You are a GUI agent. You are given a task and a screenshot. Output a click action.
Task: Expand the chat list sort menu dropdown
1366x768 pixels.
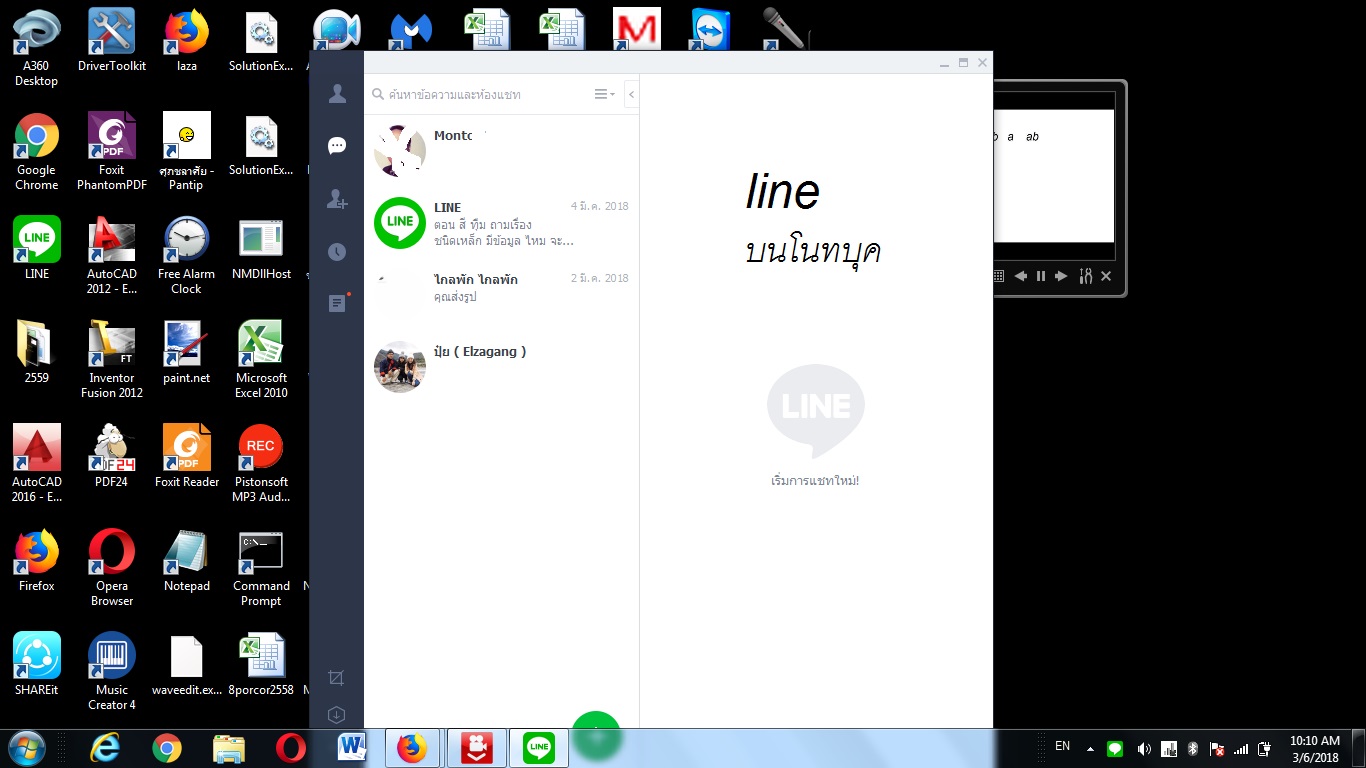[605, 94]
